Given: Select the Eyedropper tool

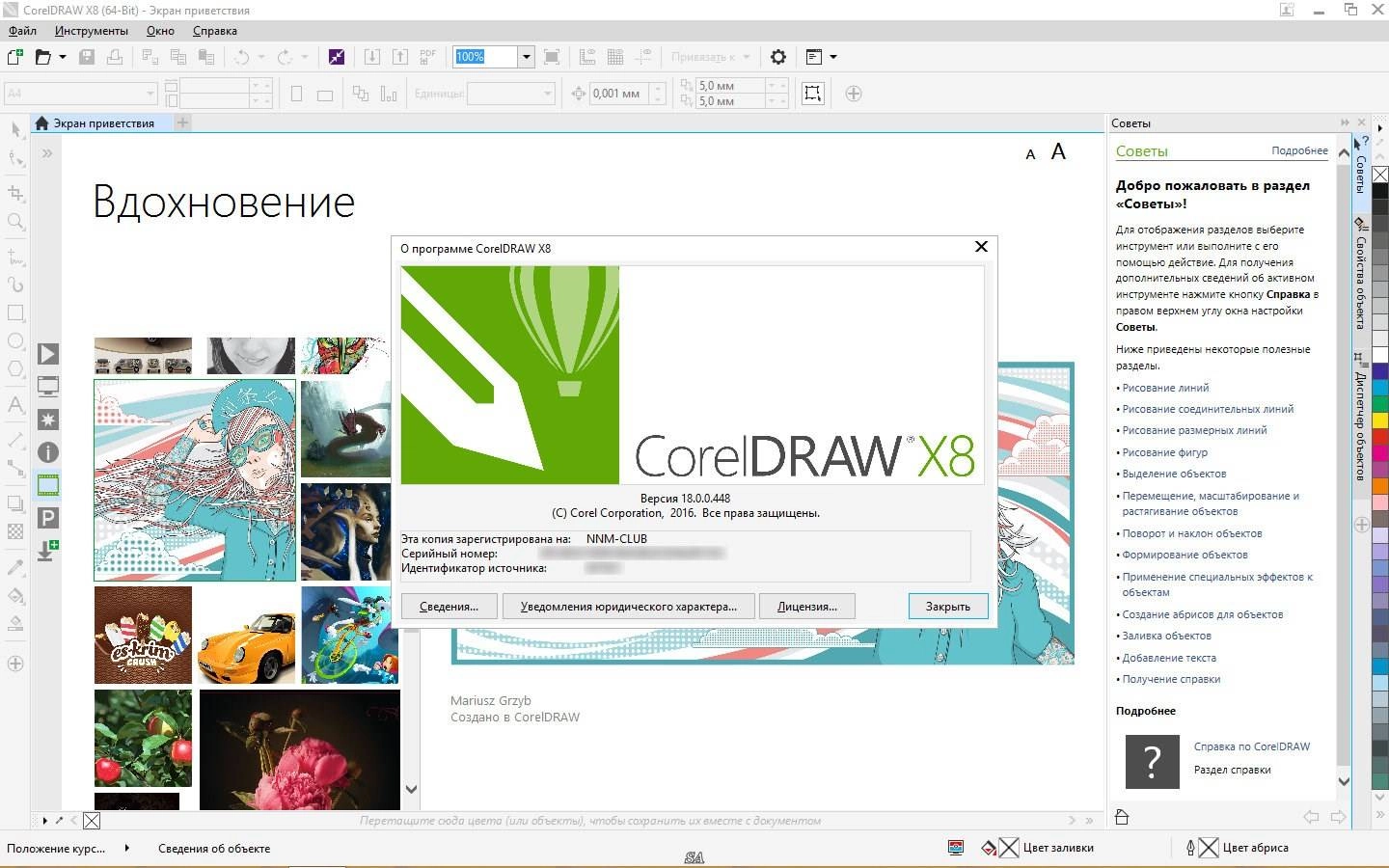Looking at the screenshot, I should (14, 567).
